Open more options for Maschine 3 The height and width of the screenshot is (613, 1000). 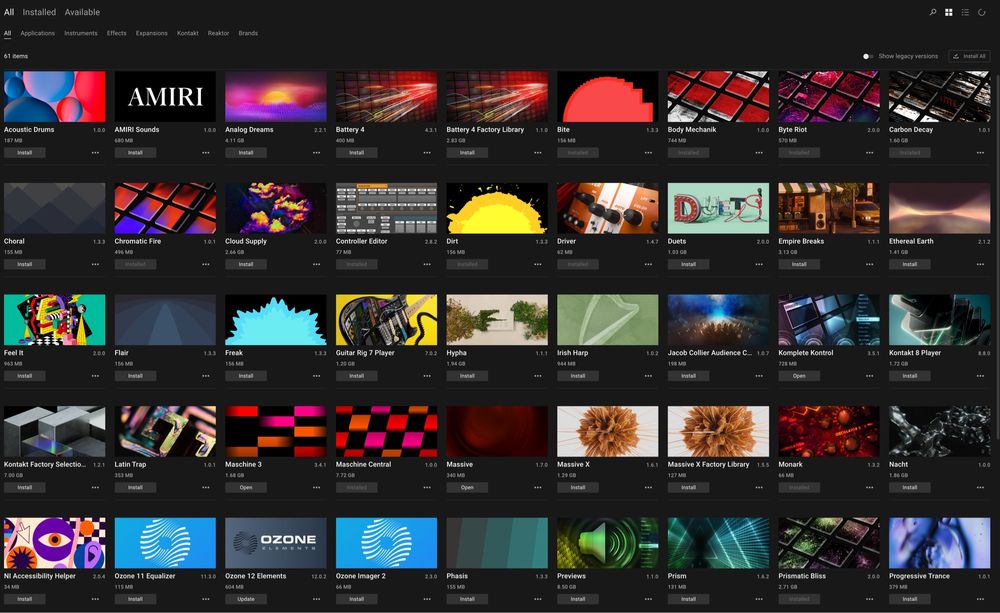tap(316, 488)
